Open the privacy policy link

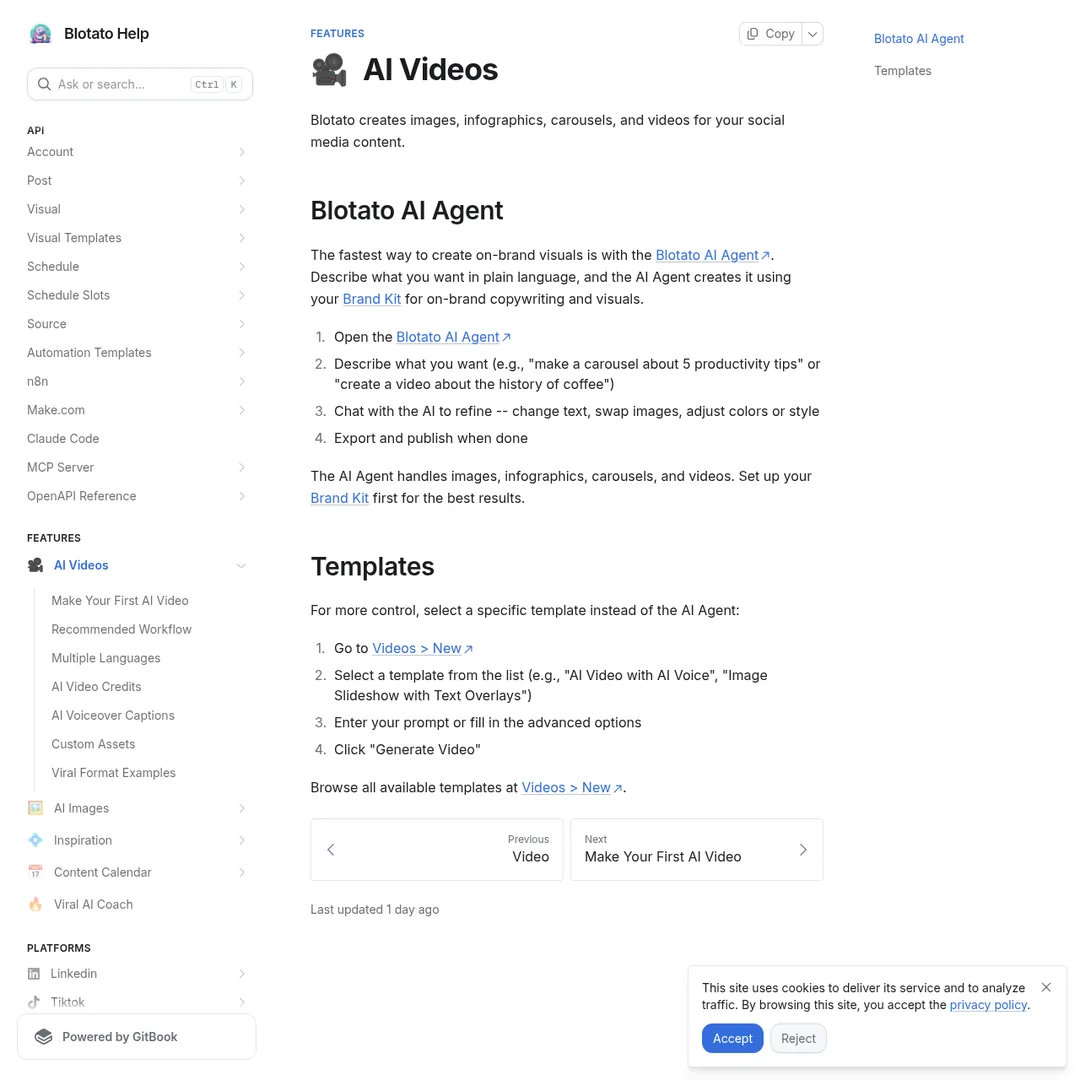click(x=988, y=1004)
